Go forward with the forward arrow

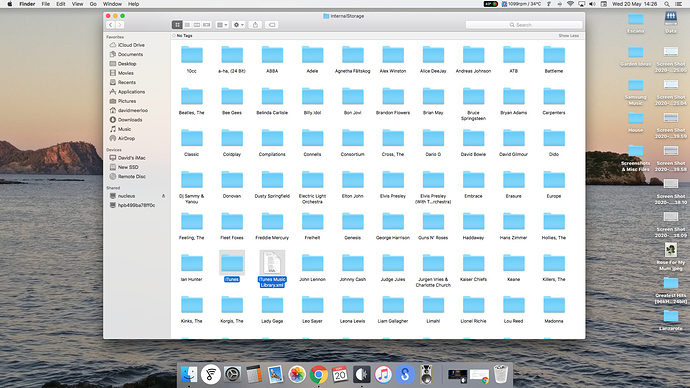pos(120,25)
